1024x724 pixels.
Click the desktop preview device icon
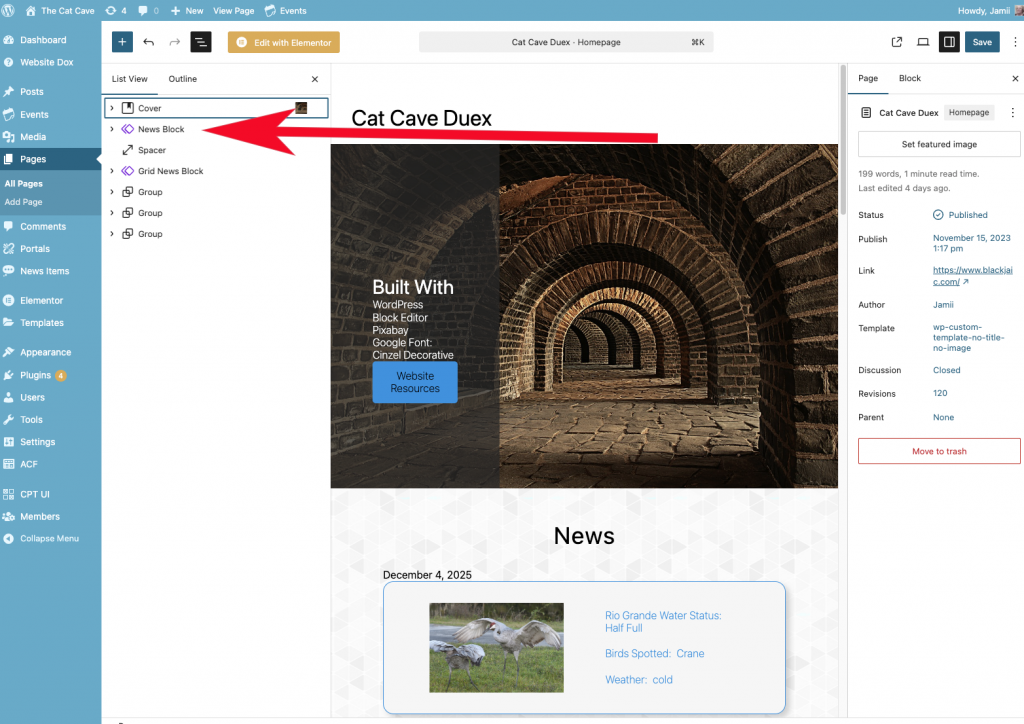click(922, 42)
